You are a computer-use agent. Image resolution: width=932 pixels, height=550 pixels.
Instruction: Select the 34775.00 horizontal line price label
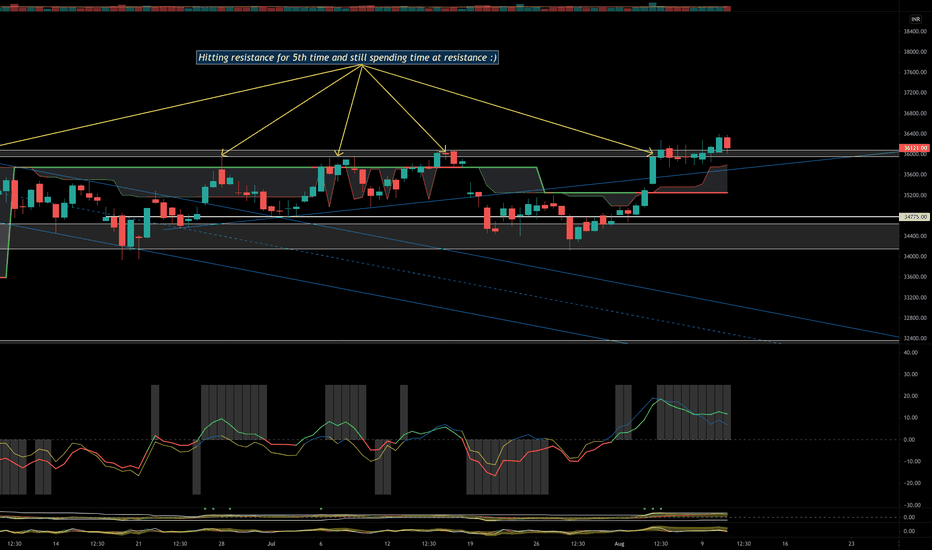[914, 217]
